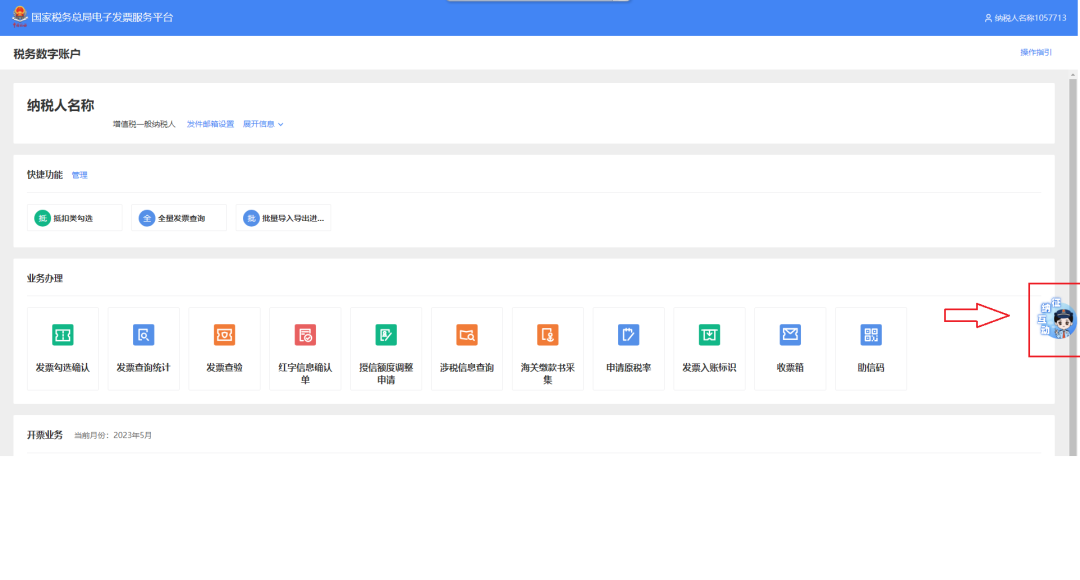Click the 发件邮箱设置 link
1080x580 pixels.
pyautogui.click(x=210, y=125)
